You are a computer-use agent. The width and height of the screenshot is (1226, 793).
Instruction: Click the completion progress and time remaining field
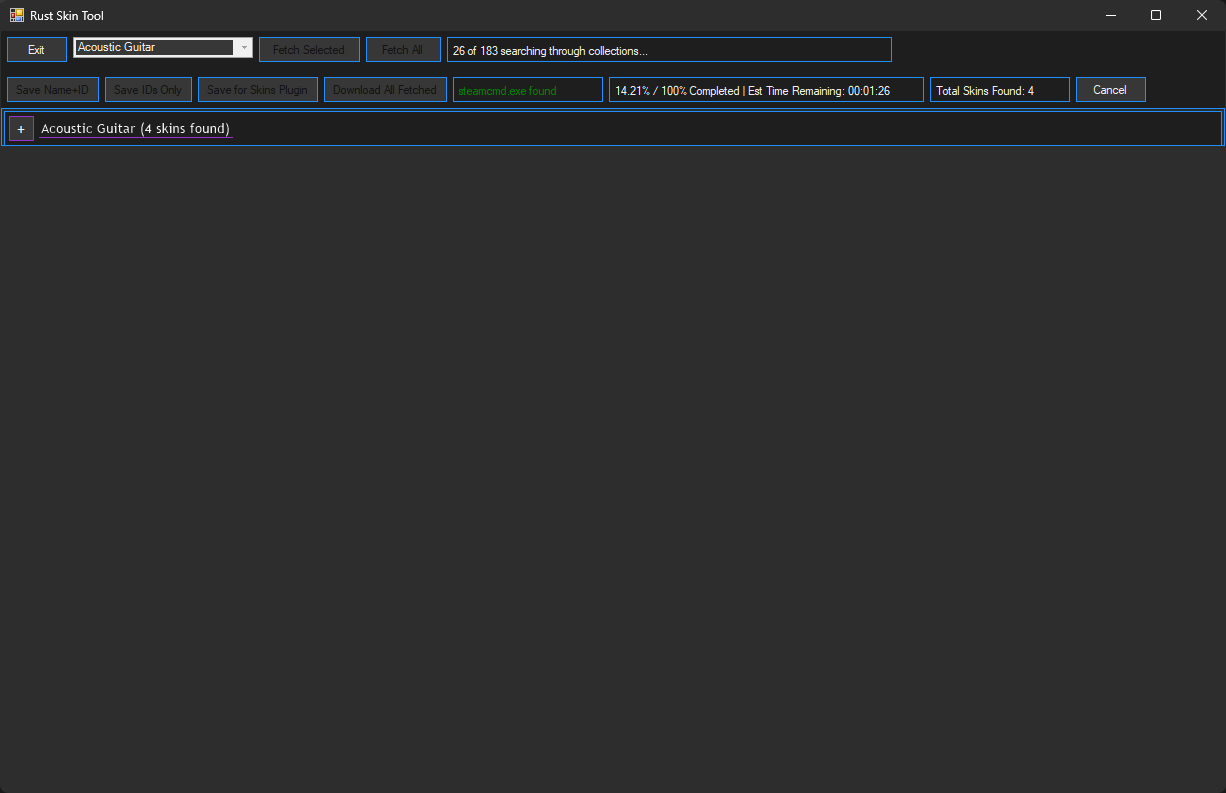pyautogui.click(x=766, y=90)
